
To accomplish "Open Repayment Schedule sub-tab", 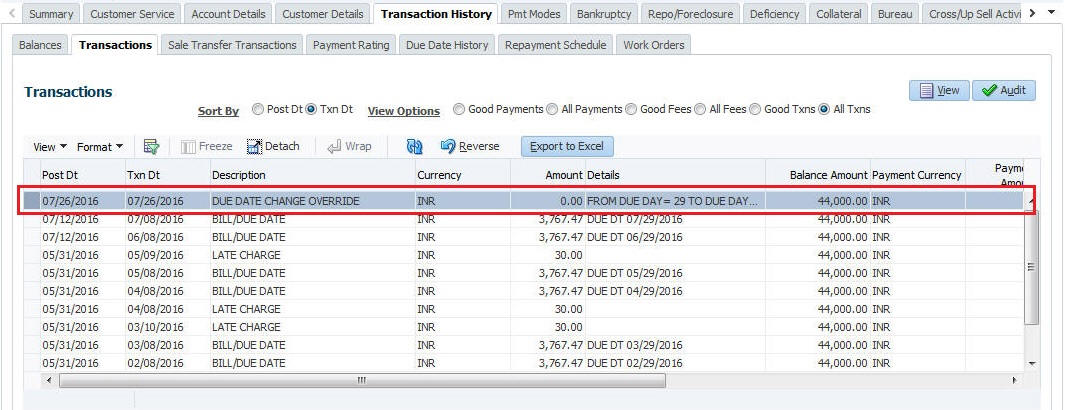I will (556, 45).
